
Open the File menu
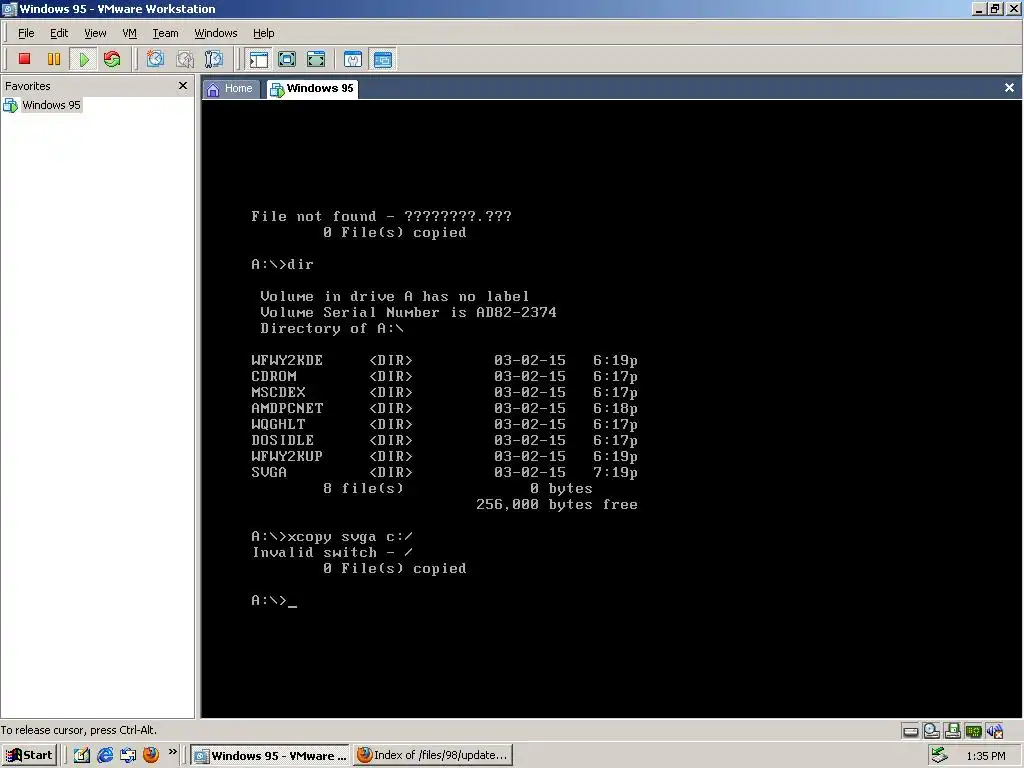click(x=26, y=33)
